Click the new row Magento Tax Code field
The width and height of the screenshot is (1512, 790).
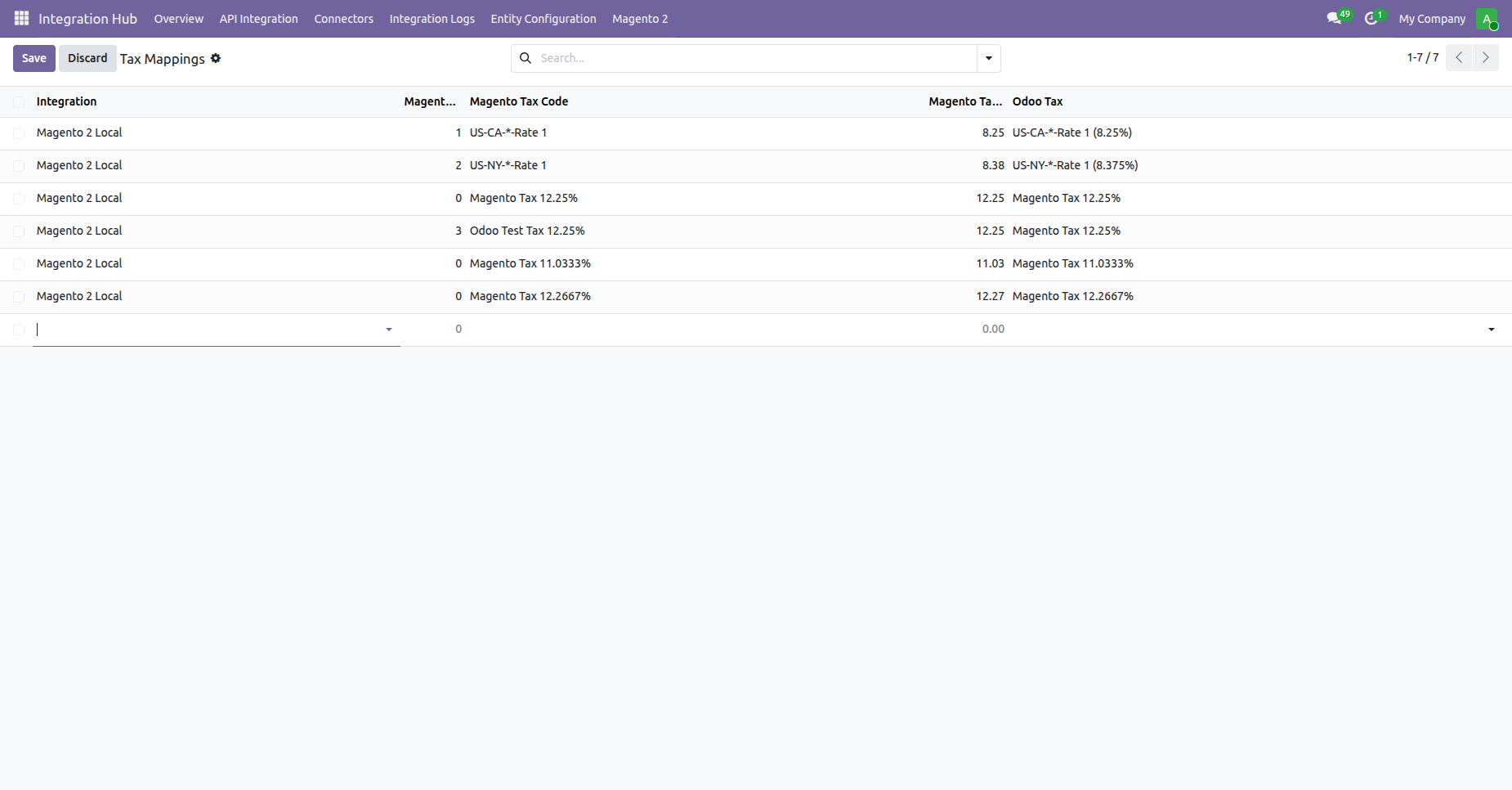[695, 330]
